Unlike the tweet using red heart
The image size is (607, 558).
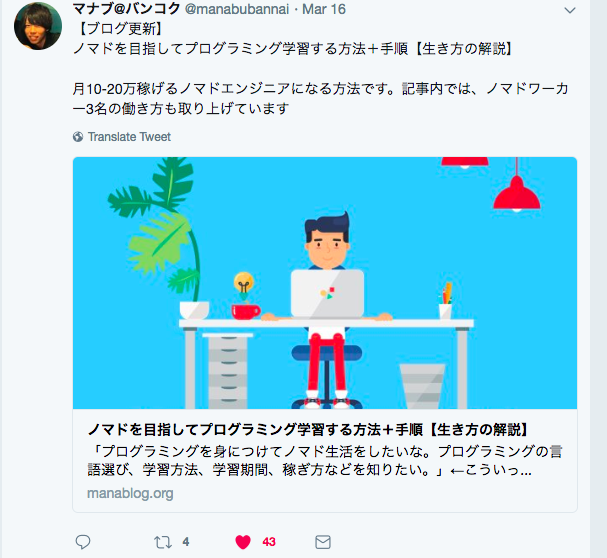pyautogui.click(x=243, y=542)
